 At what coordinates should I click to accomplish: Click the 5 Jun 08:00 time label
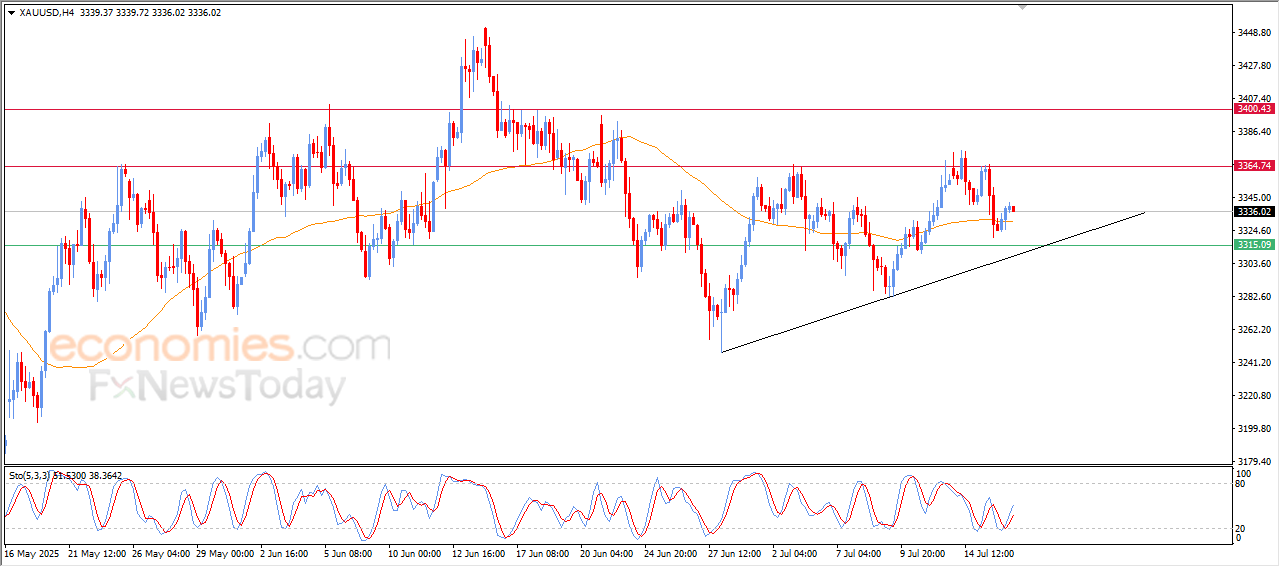pyautogui.click(x=347, y=553)
